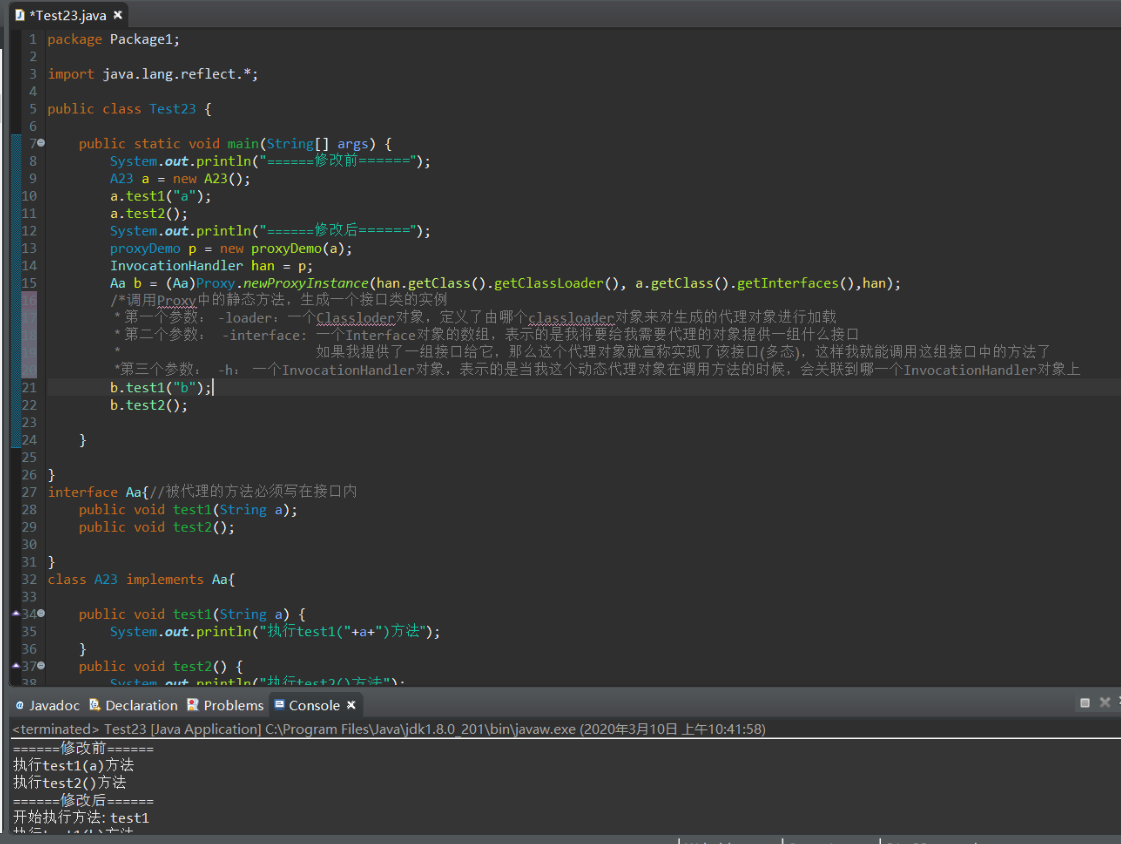This screenshot has width=1121, height=844.
Task: Place cursor at end of b.test1("b") line
Action: point(213,388)
